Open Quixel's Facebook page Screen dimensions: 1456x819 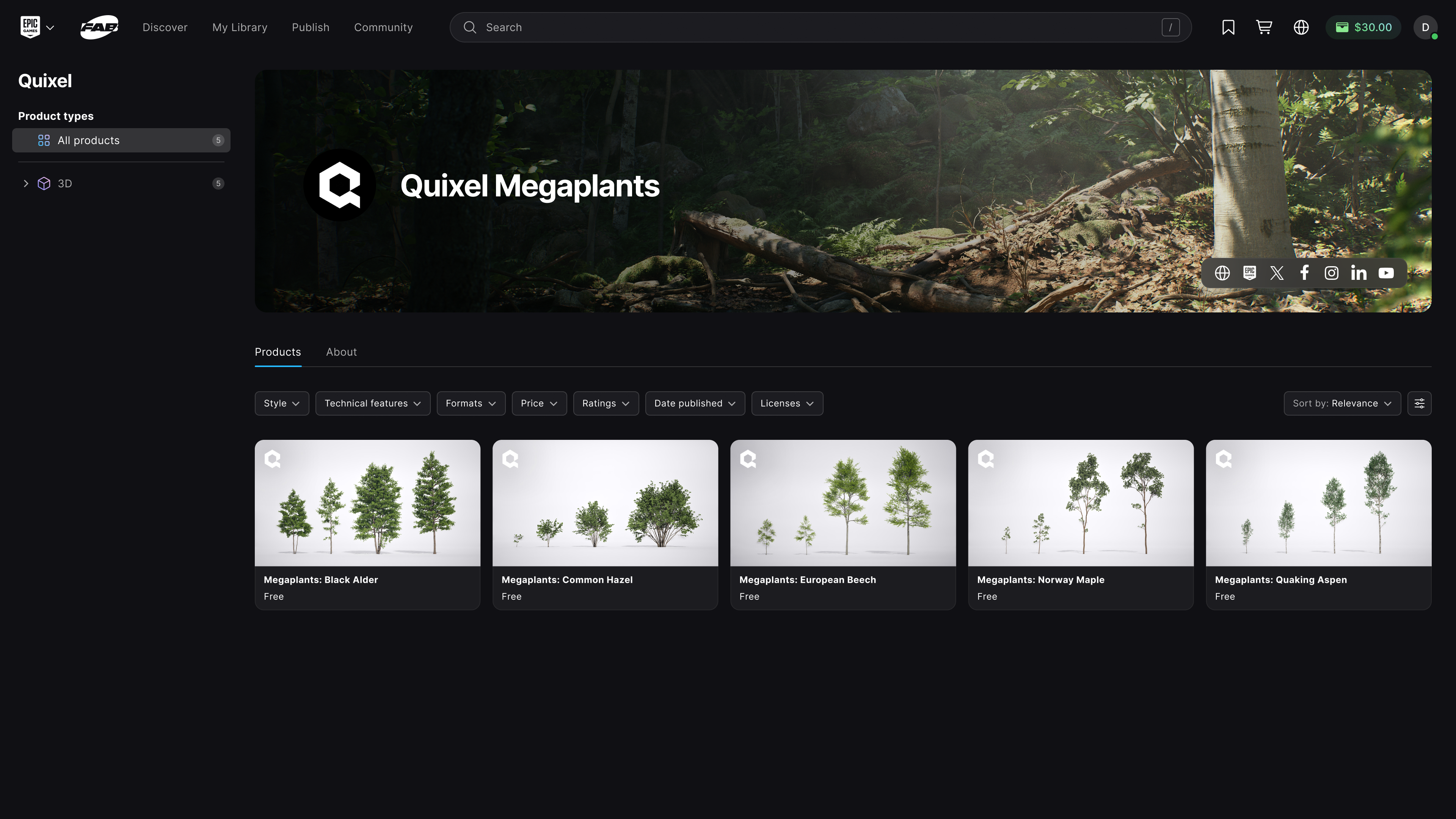click(1304, 273)
